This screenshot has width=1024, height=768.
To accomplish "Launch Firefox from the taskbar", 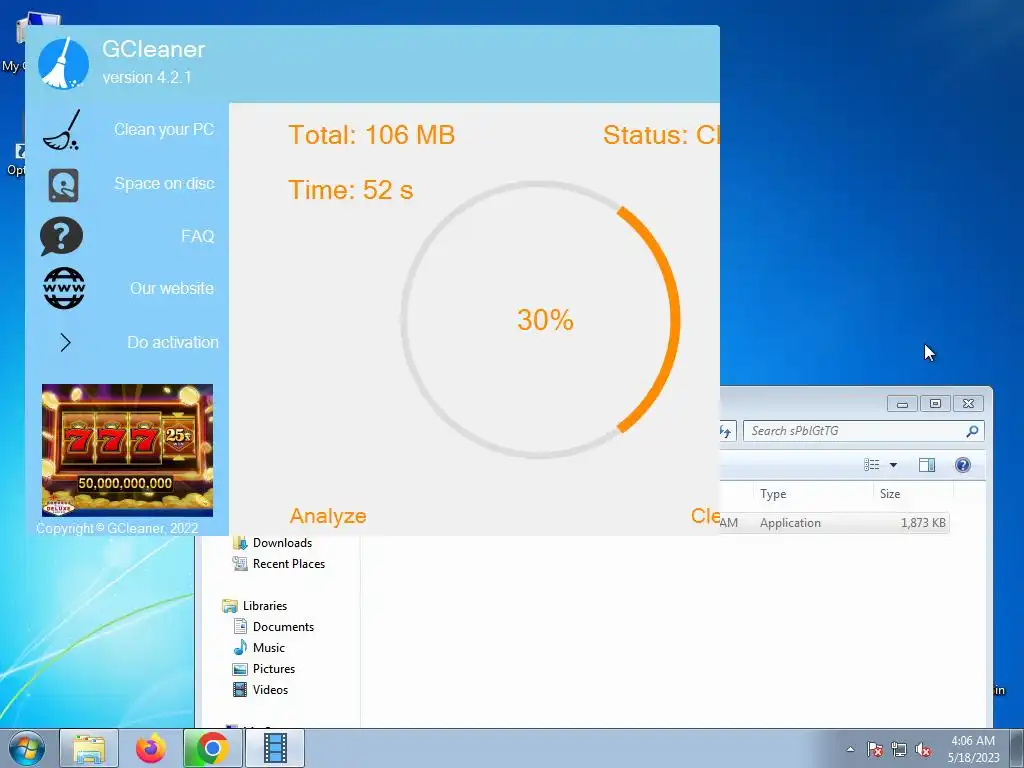I will pyautogui.click(x=150, y=748).
